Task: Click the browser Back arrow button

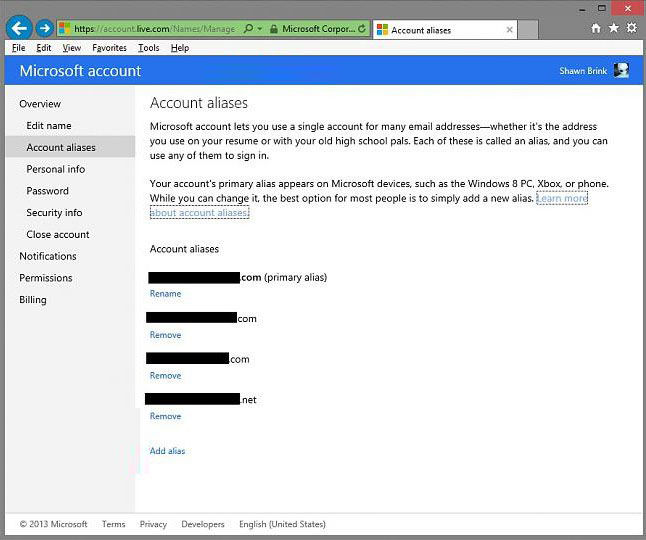Action: (x=19, y=28)
